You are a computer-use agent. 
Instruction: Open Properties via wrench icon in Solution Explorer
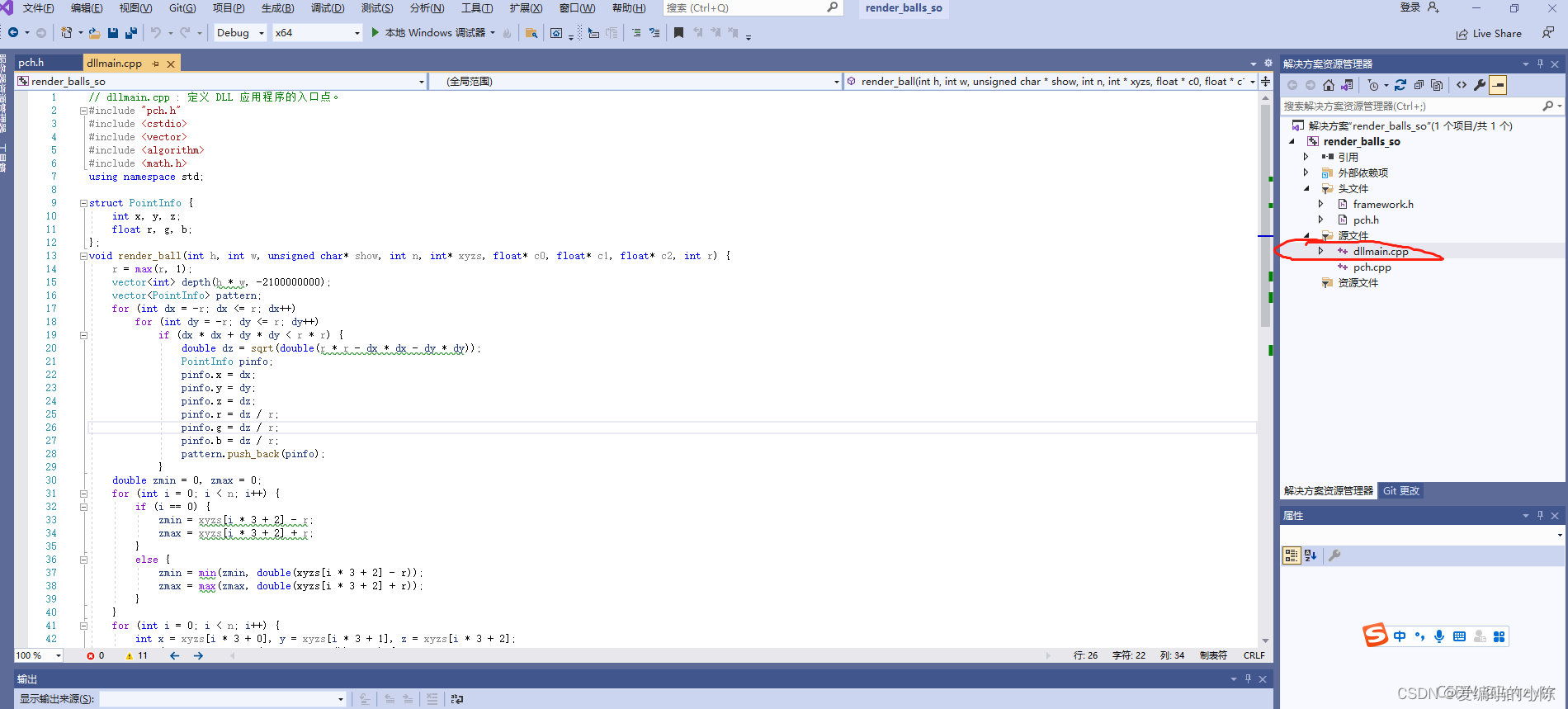1480,85
